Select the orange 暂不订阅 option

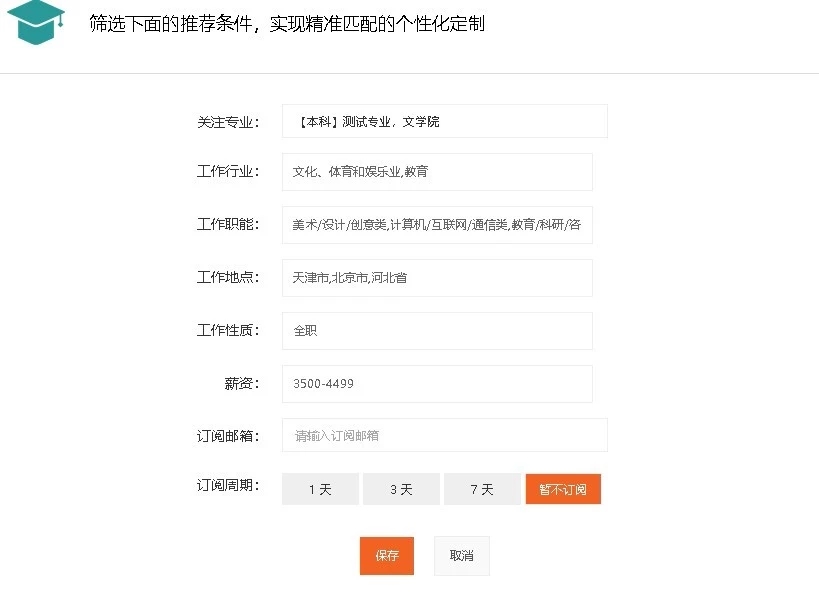point(563,489)
